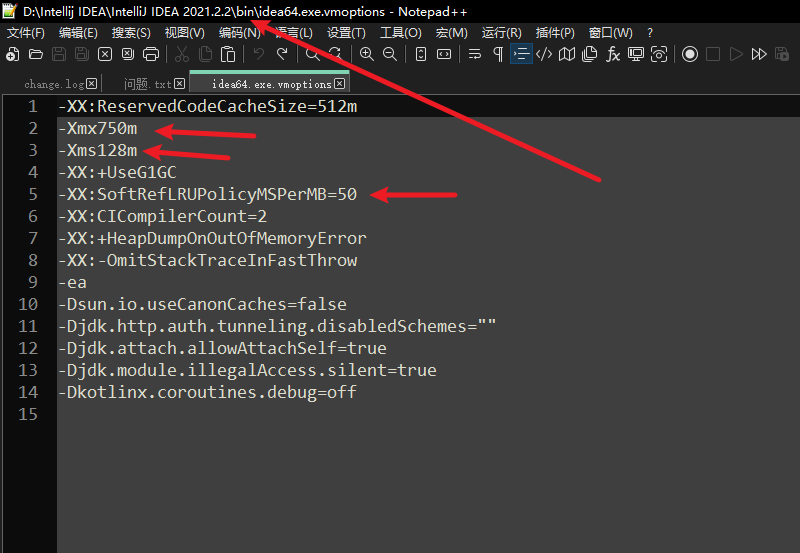The width and height of the screenshot is (800, 553).
Task: Open the 设置(T) menu
Action: tap(346, 33)
